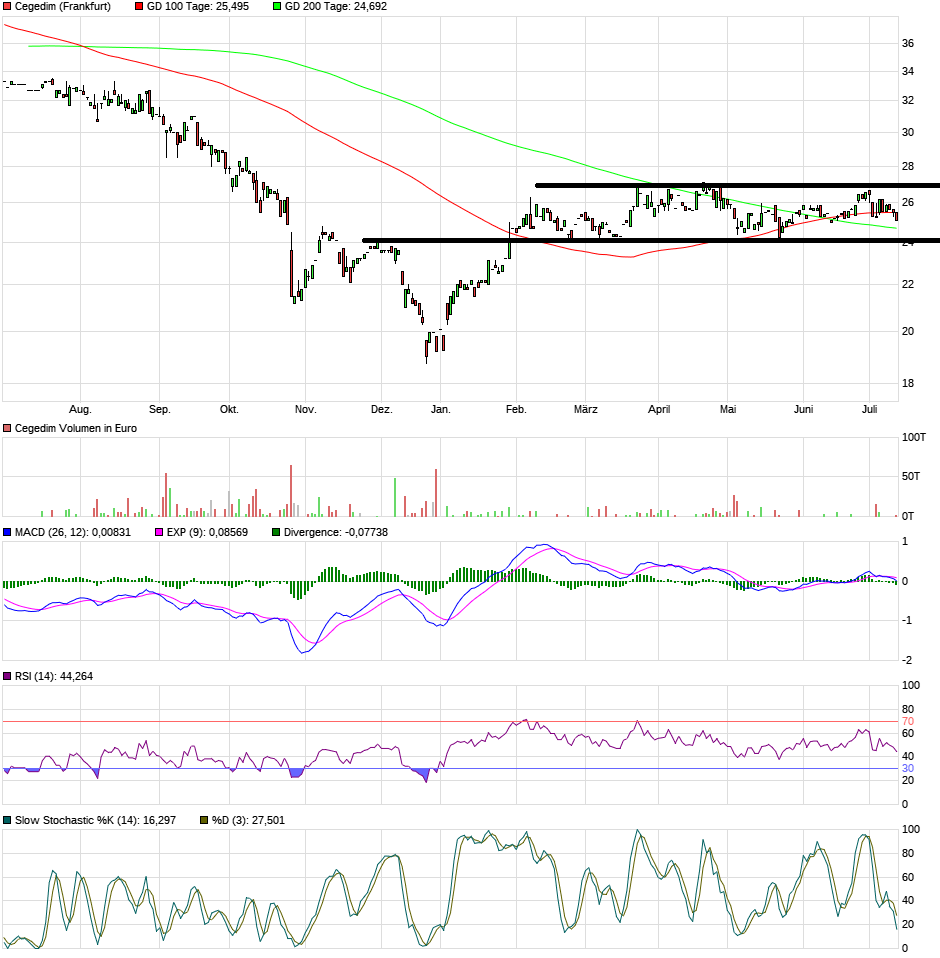The image size is (940, 958).
Task: Click the 'RSI (14): 44,264' label
Action: pyautogui.click(x=54, y=676)
